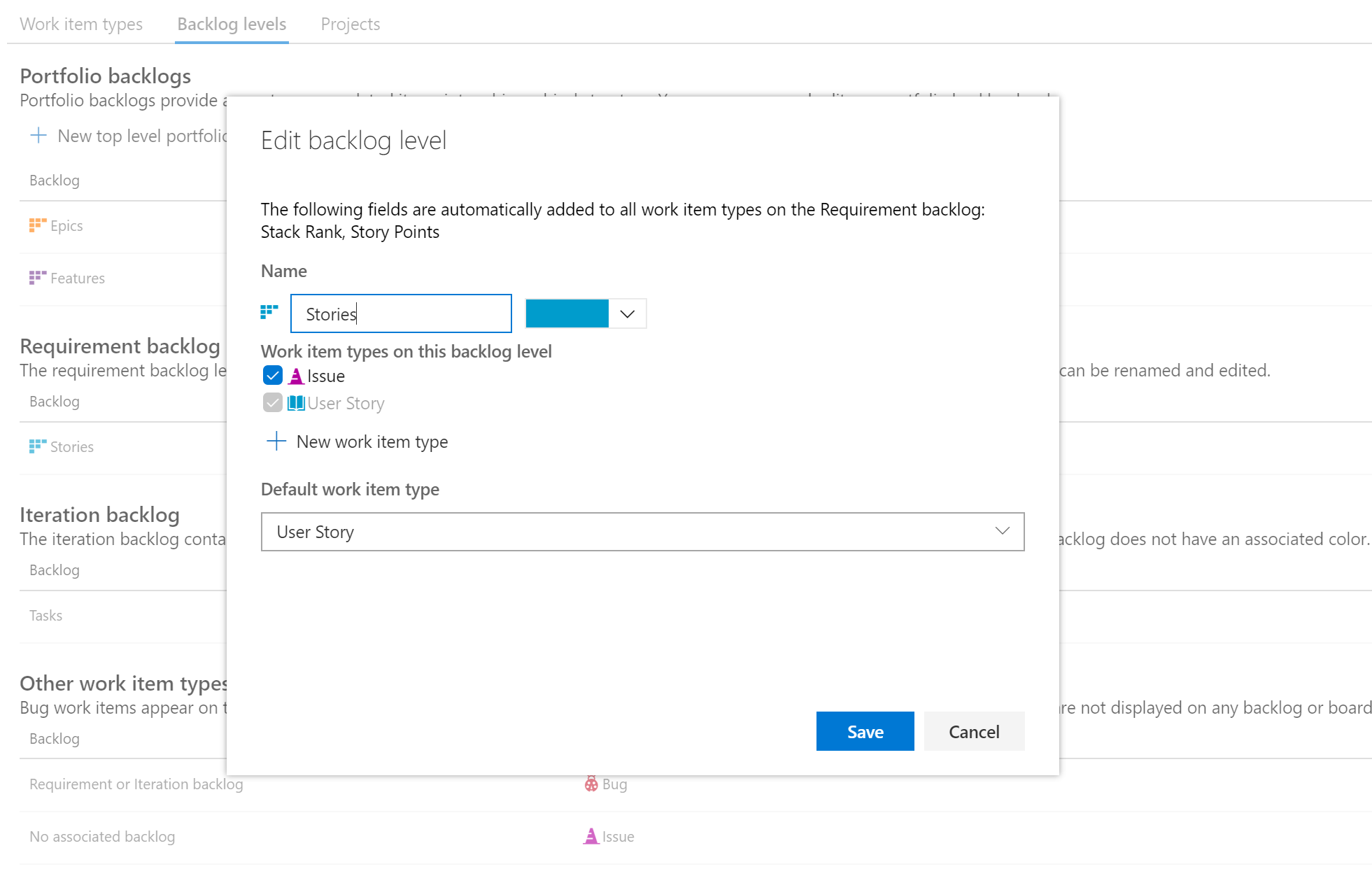This screenshot has width=1372, height=883.
Task: Expand the backlog level color picker dropdown
Action: tap(627, 313)
